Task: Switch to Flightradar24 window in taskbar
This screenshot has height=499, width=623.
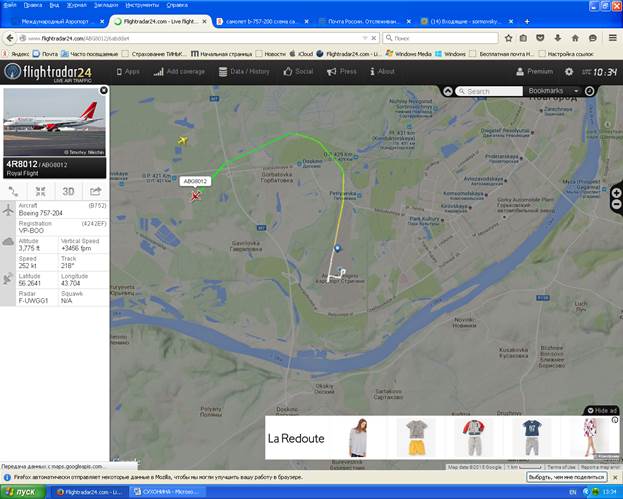Action: tap(89, 492)
